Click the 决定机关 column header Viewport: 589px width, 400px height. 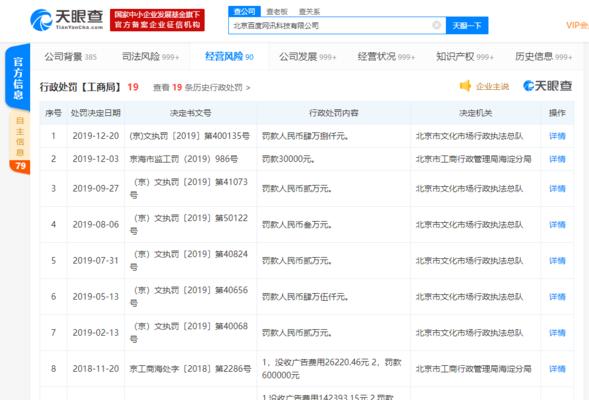(x=475, y=113)
